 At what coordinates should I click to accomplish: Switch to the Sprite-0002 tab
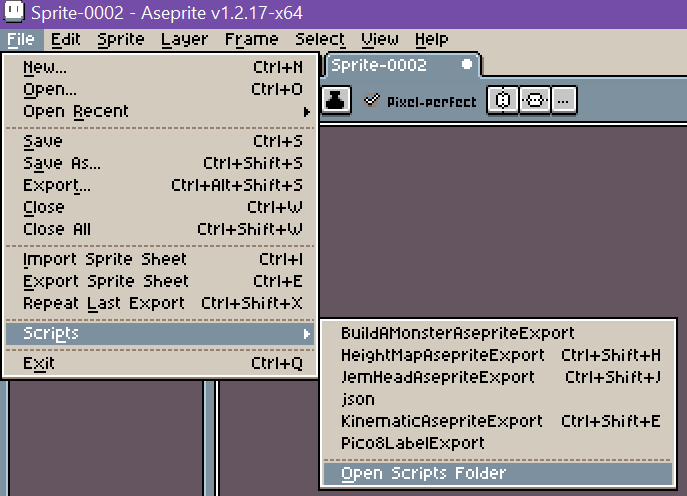point(402,65)
